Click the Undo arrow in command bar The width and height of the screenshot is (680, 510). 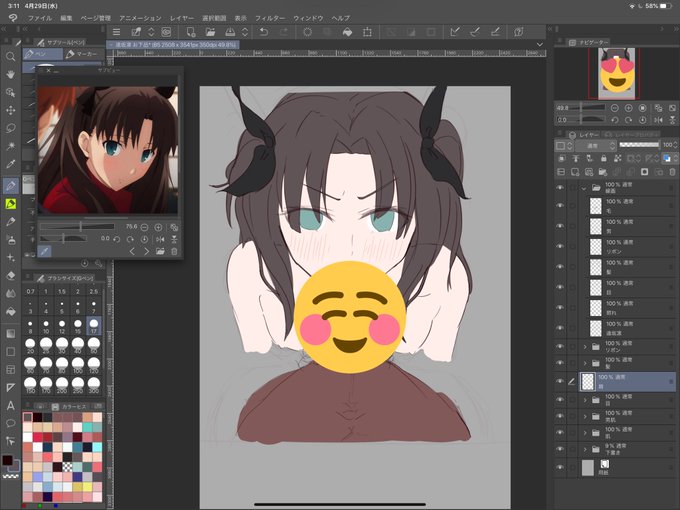(x=263, y=32)
